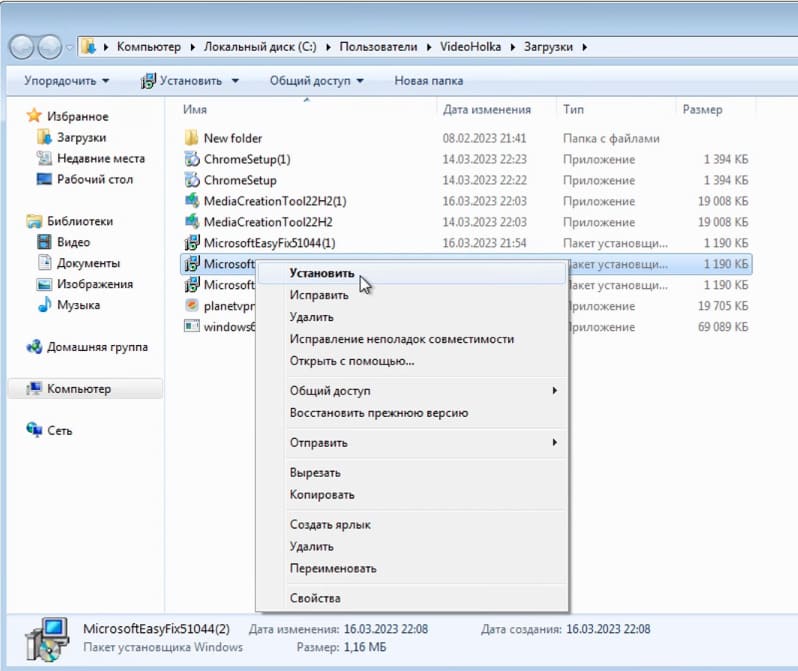Open Рабочий стол in sidebar
Image resolution: width=798 pixels, height=671 pixels.
coord(95,179)
